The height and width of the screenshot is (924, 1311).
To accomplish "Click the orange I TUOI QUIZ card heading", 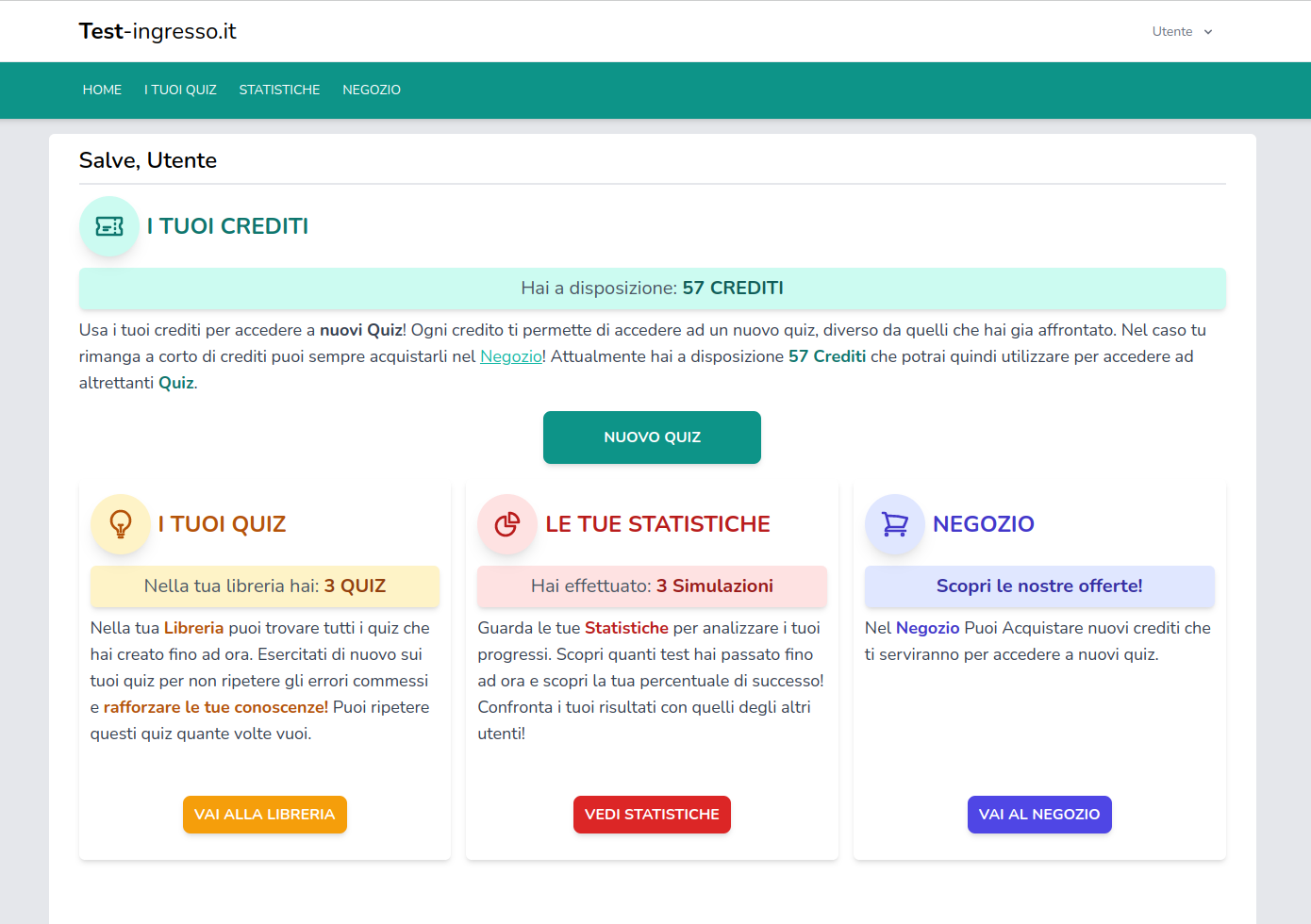I will tap(222, 524).
